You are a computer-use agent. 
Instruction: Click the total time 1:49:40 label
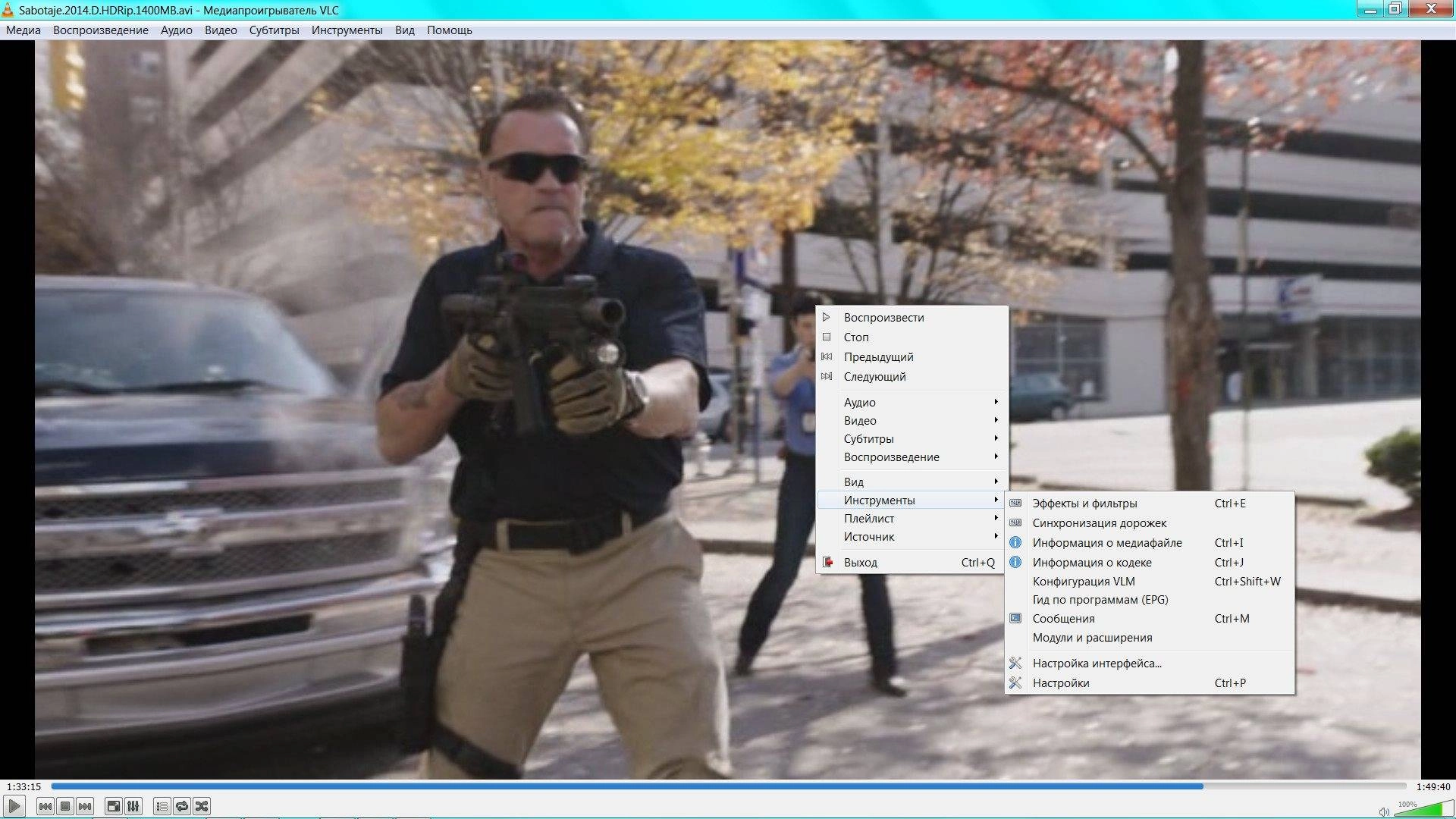[x=1432, y=786]
